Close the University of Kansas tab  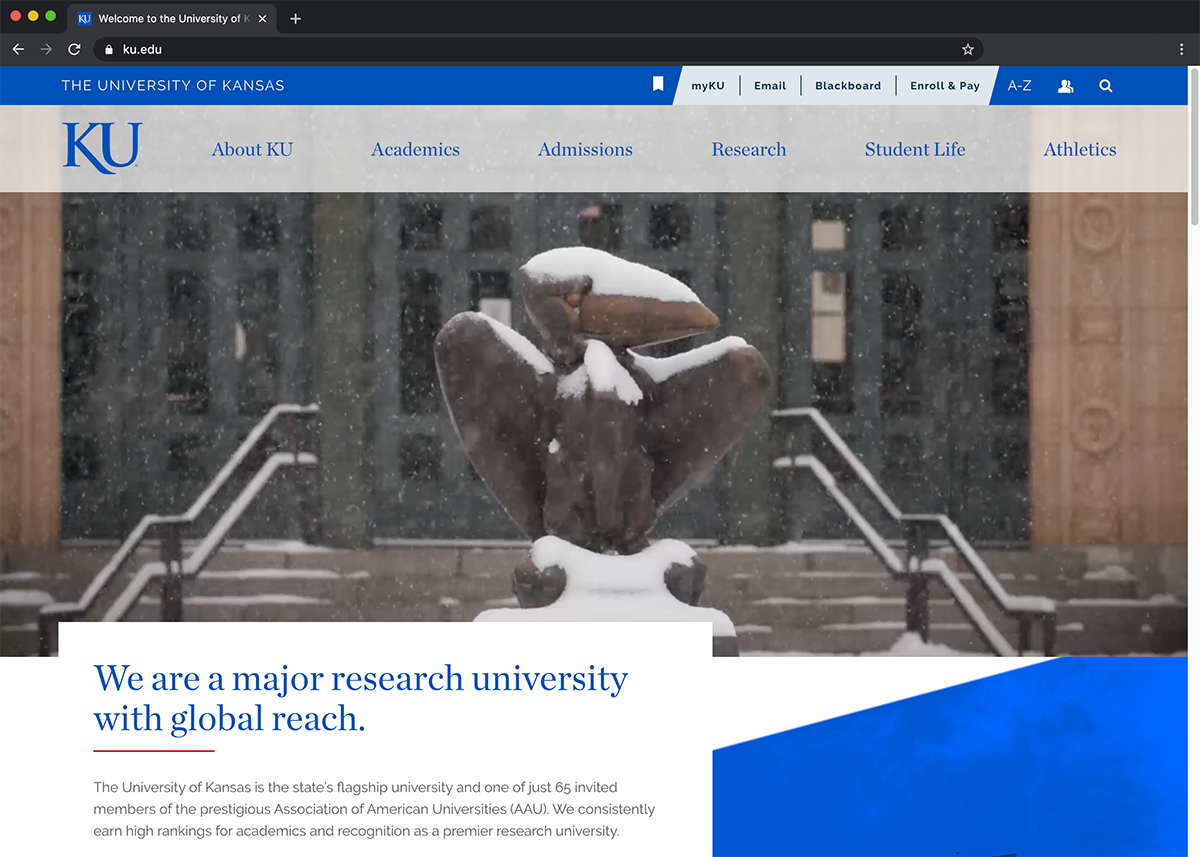pyautogui.click(x=262, y=19)
